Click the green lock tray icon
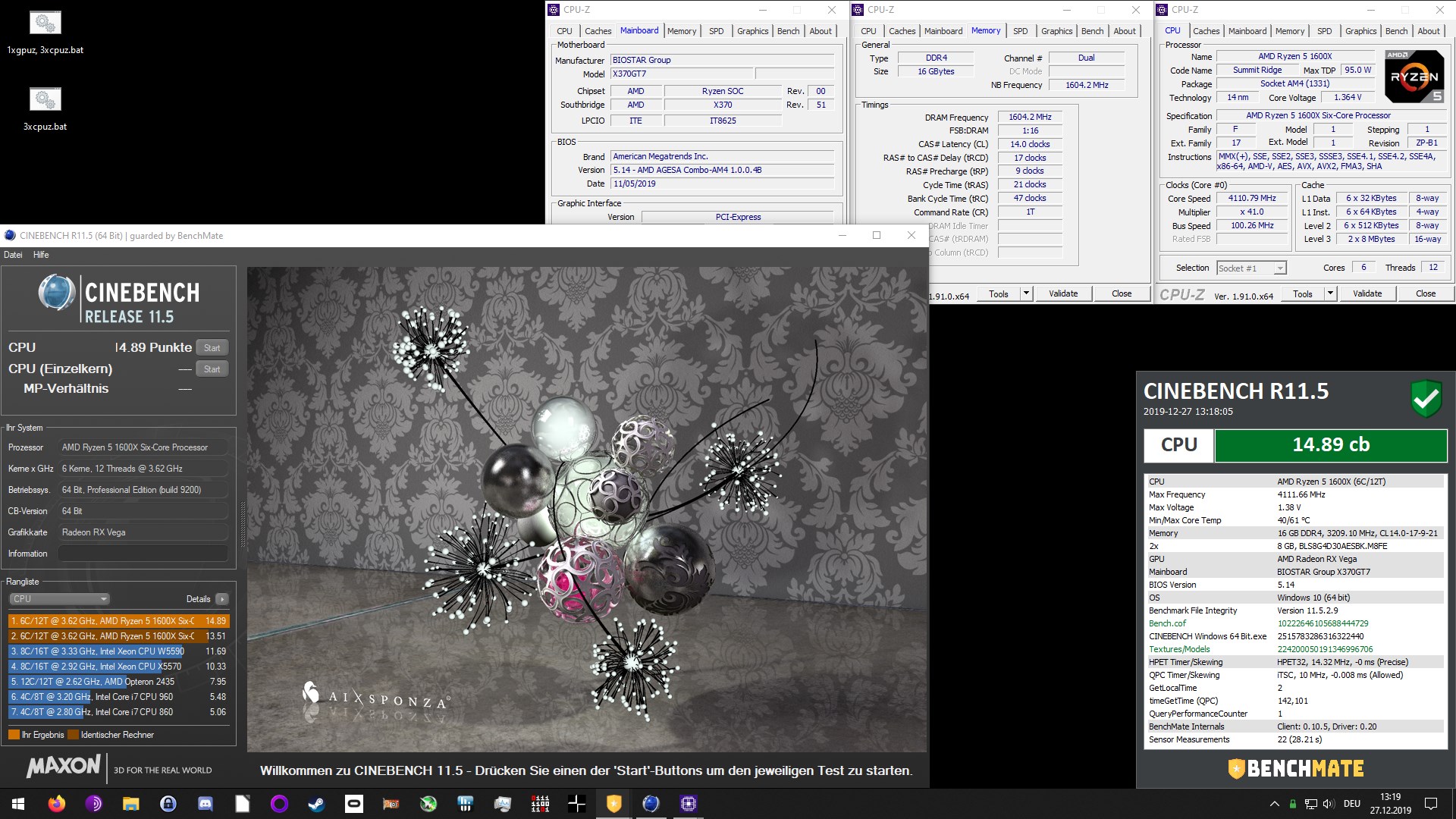This screenshot has height=819, width=1456. (1292, 804)
